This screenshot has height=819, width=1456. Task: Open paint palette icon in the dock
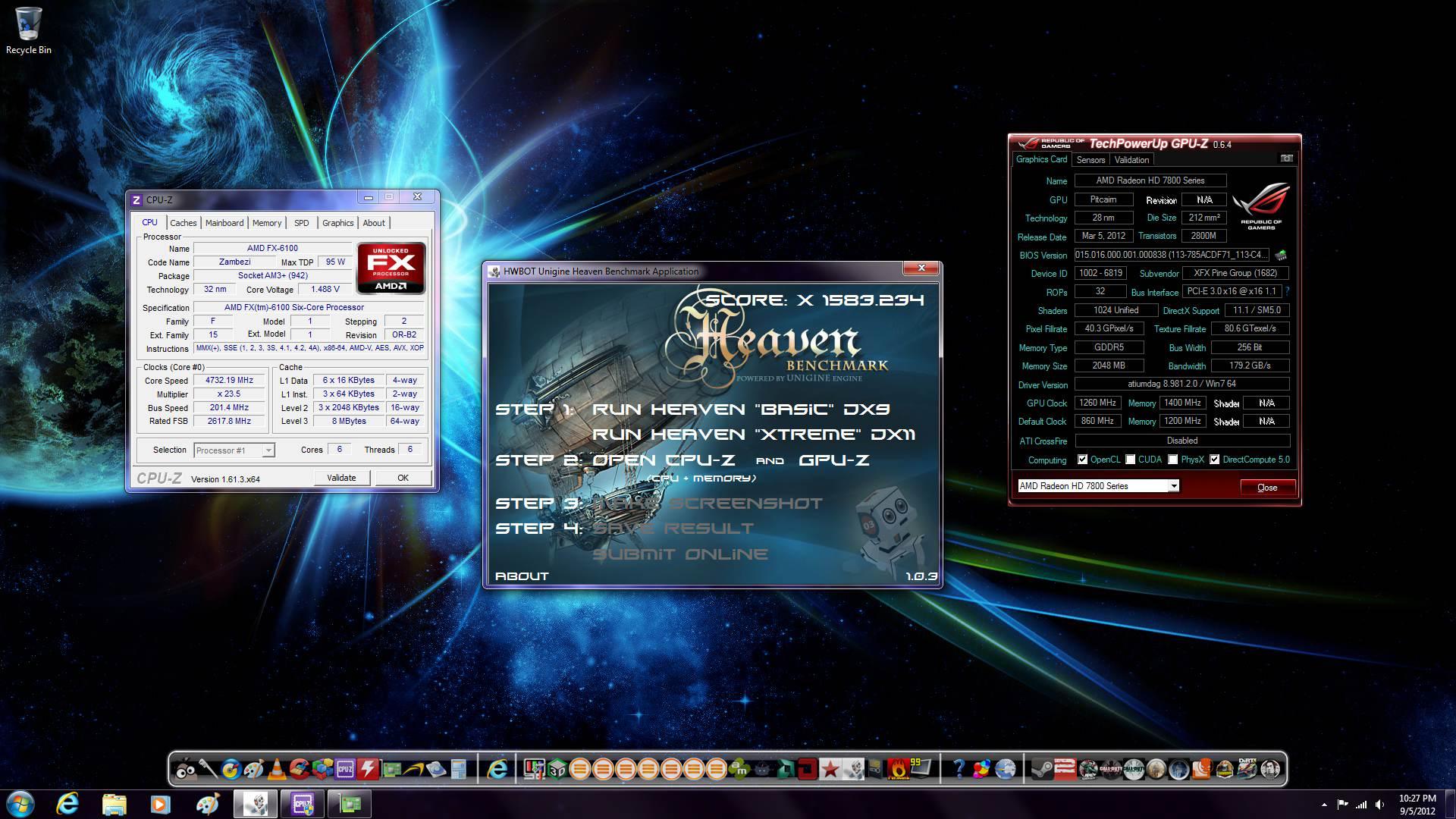click(254, 770)
